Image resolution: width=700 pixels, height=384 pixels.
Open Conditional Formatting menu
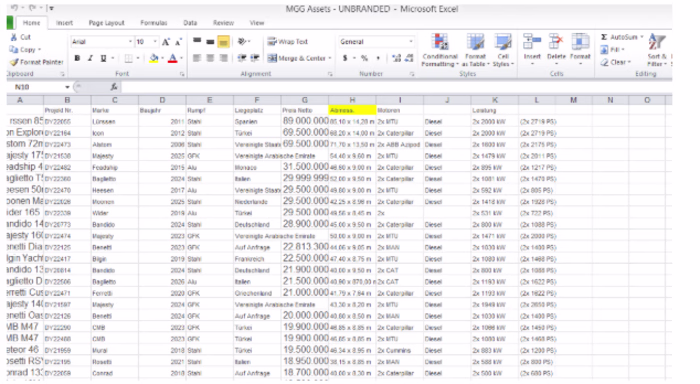tap(440, 50)
